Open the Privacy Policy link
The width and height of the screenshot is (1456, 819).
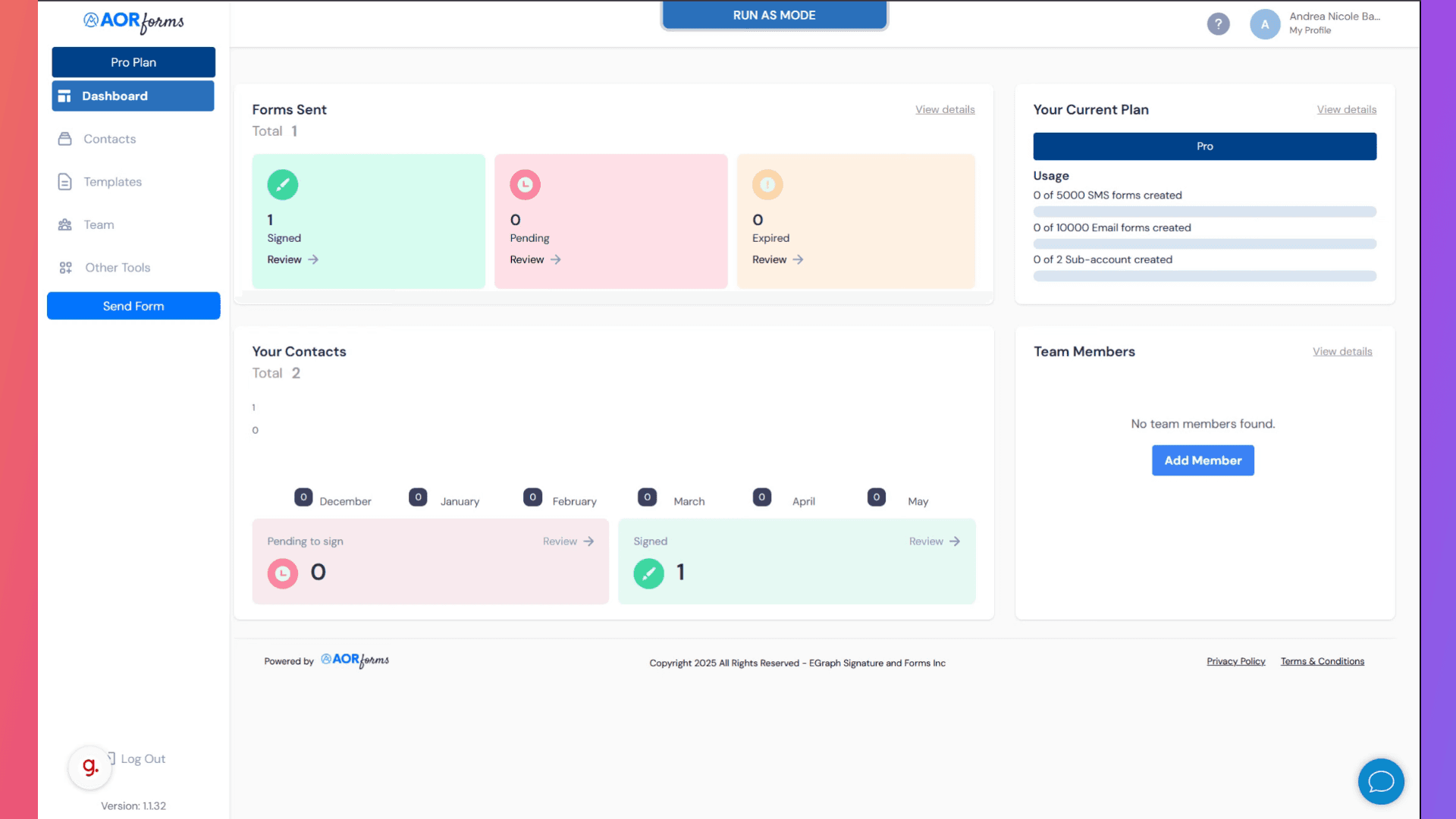tap(1236, 661)
